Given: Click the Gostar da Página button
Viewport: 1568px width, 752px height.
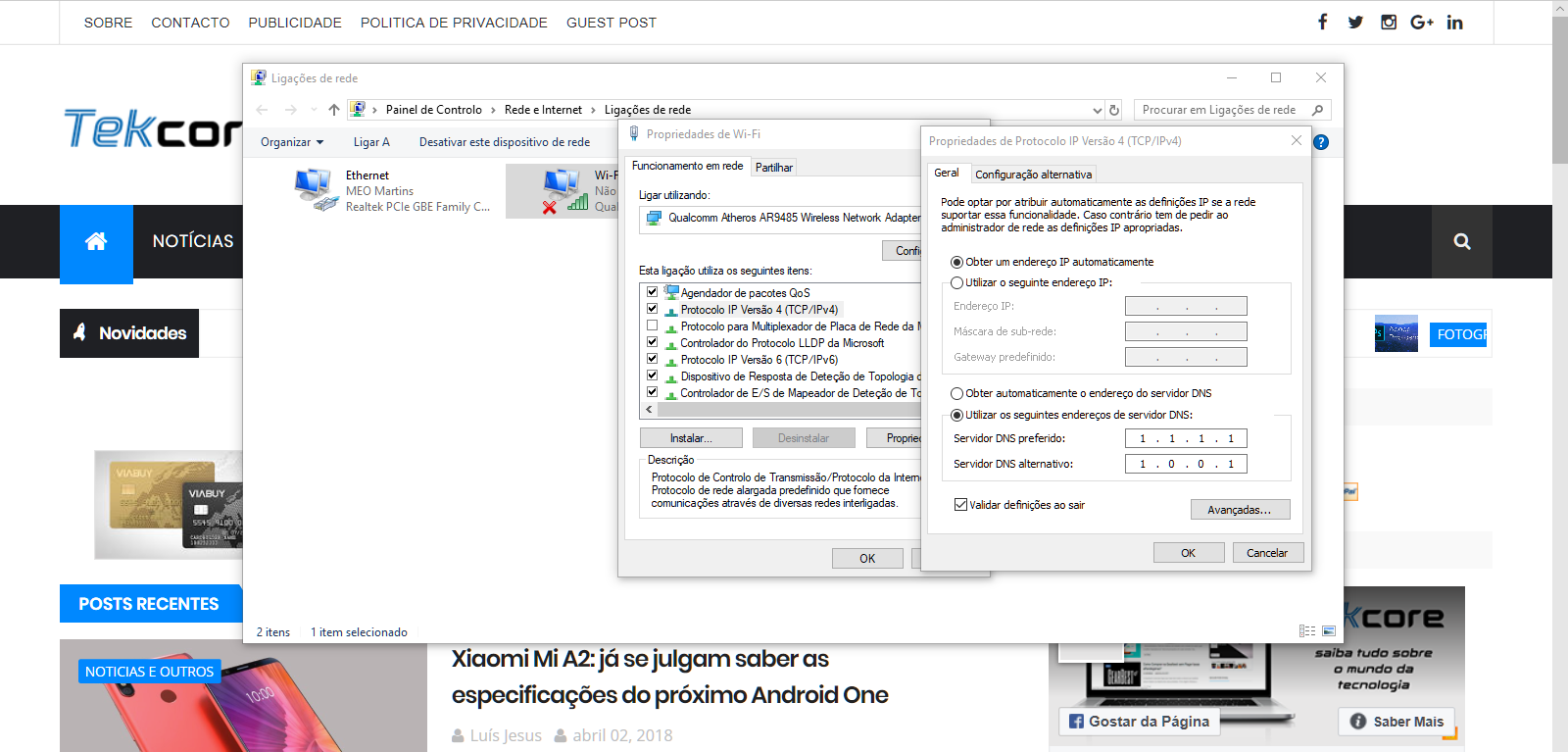Looking at the screenshot, I should coord(1140,722).
